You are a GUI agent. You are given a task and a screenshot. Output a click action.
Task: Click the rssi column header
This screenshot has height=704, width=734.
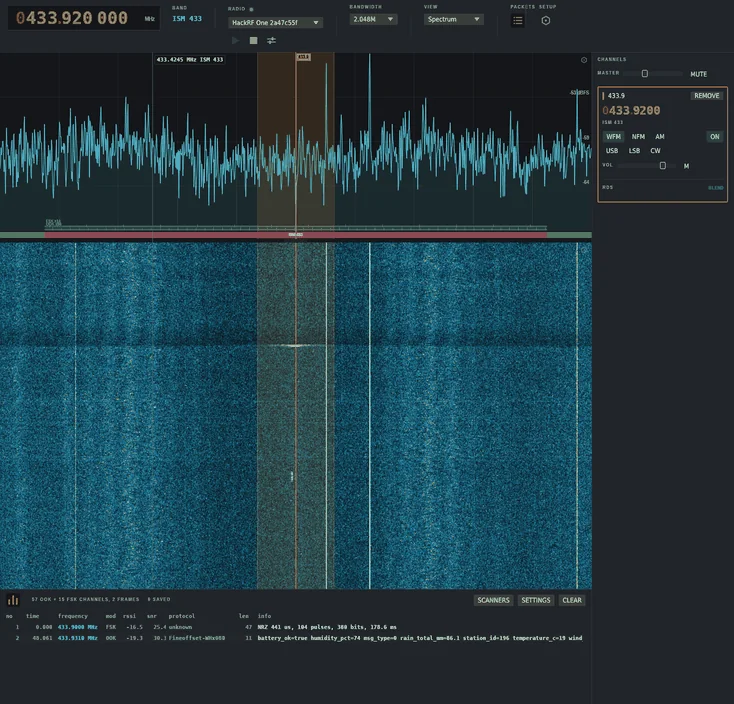129,616
